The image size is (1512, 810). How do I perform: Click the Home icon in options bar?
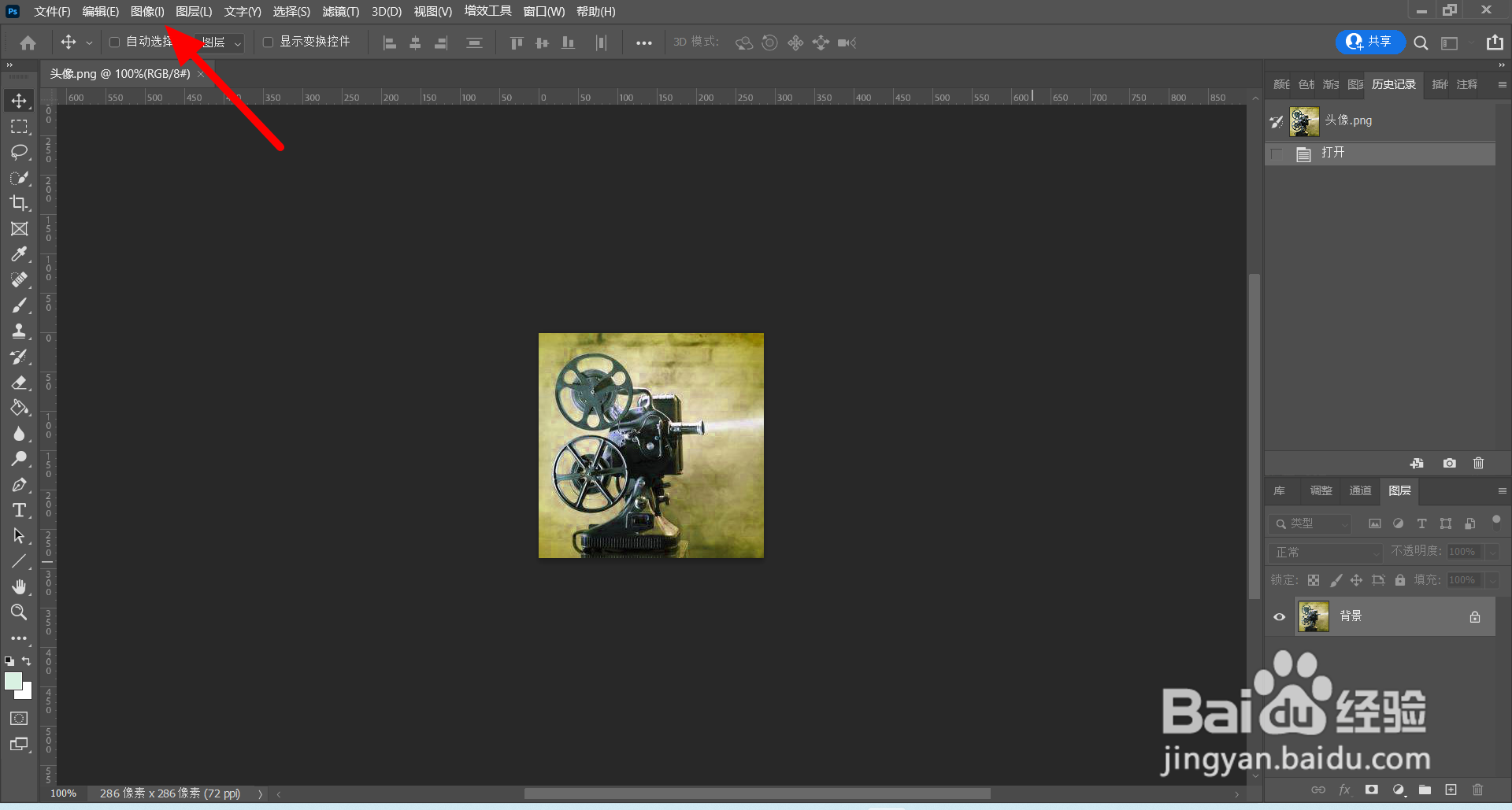coord(28,43)
